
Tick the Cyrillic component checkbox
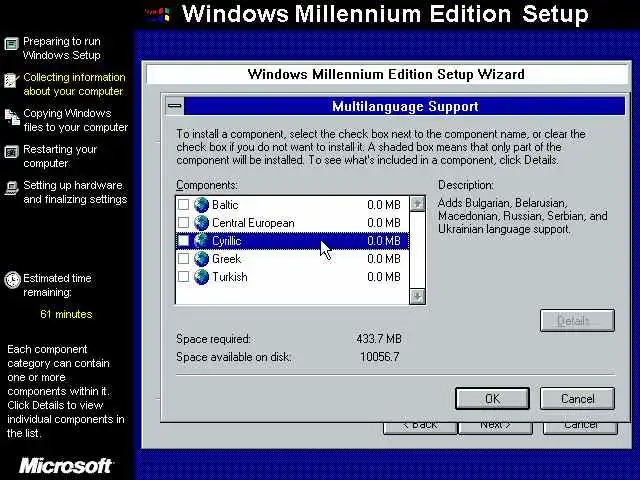[184, 240]
